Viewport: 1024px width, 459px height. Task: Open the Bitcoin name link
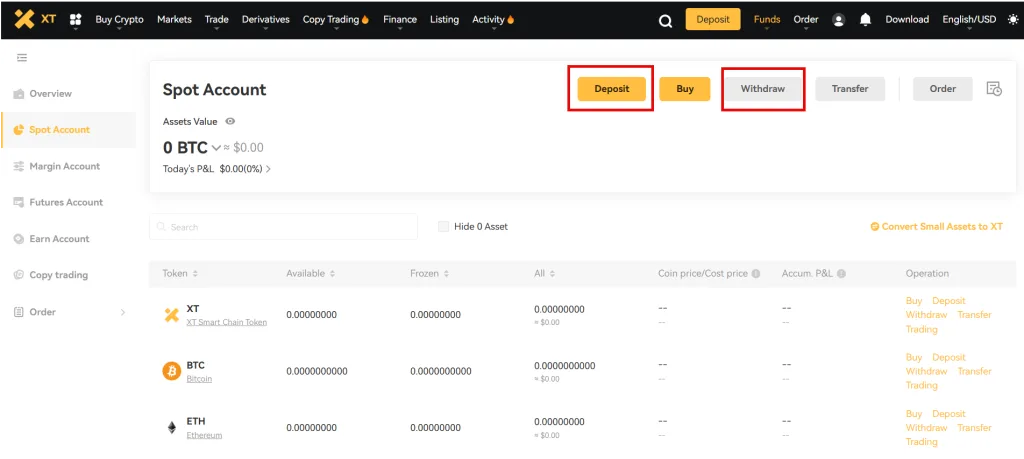199,379
